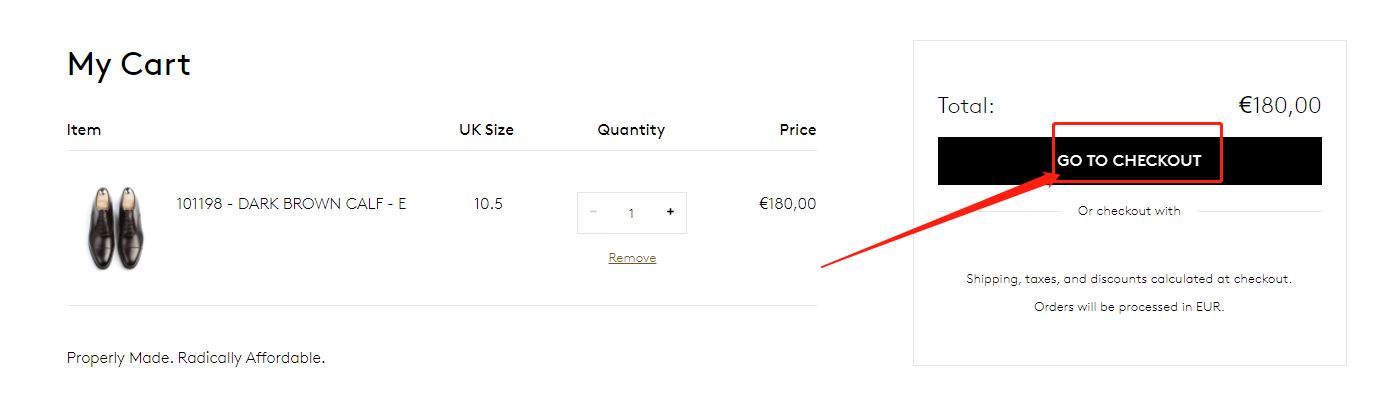Click the Price column header
The height and width of the screenshot is (396, 1377).
tap(798, 130)
